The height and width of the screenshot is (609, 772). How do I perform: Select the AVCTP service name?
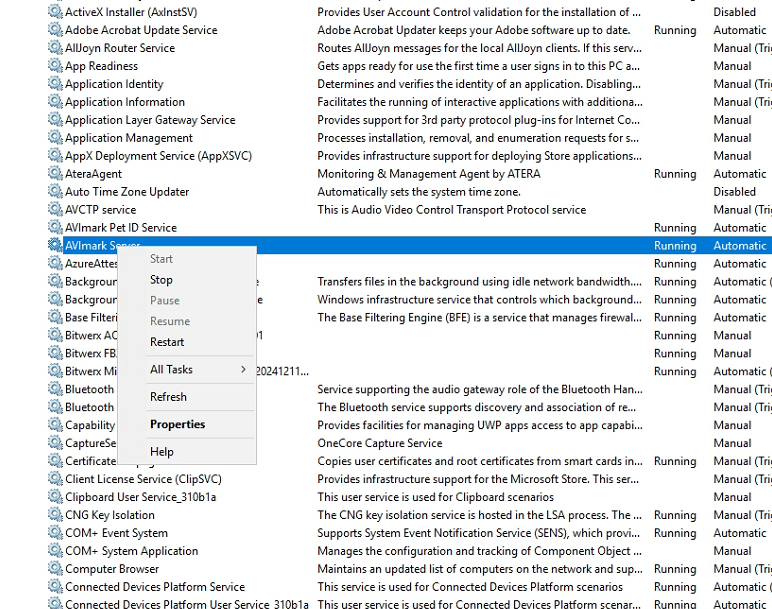click(x=100, y=210)
